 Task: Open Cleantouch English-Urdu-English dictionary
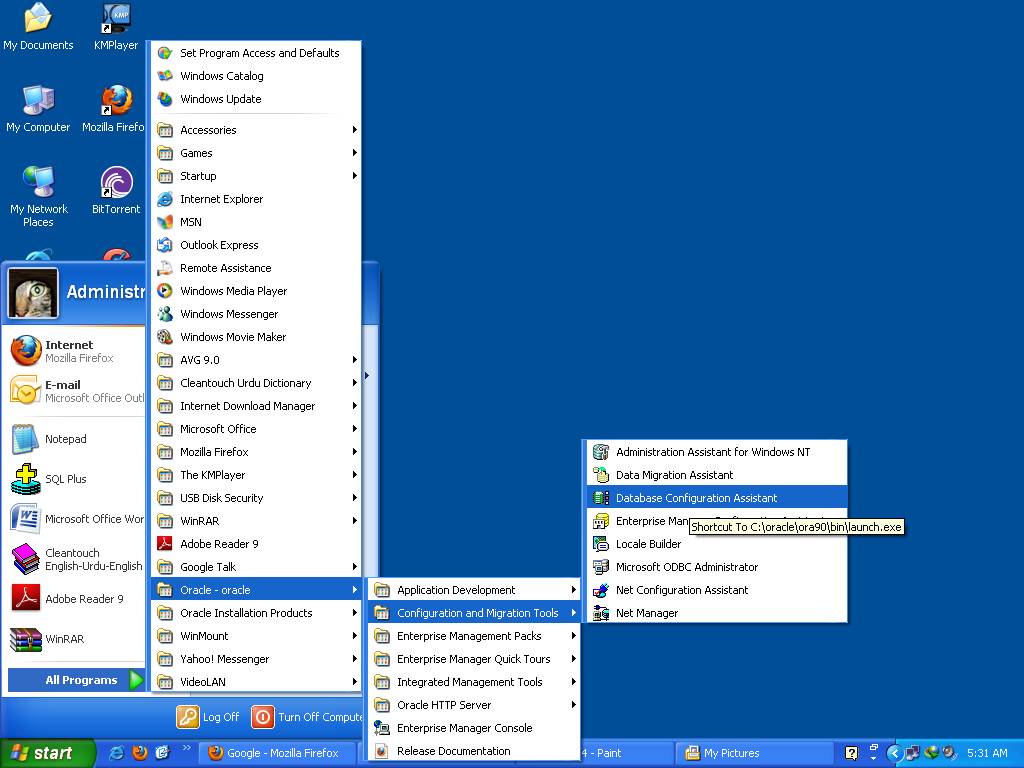[x=76, y=559]
